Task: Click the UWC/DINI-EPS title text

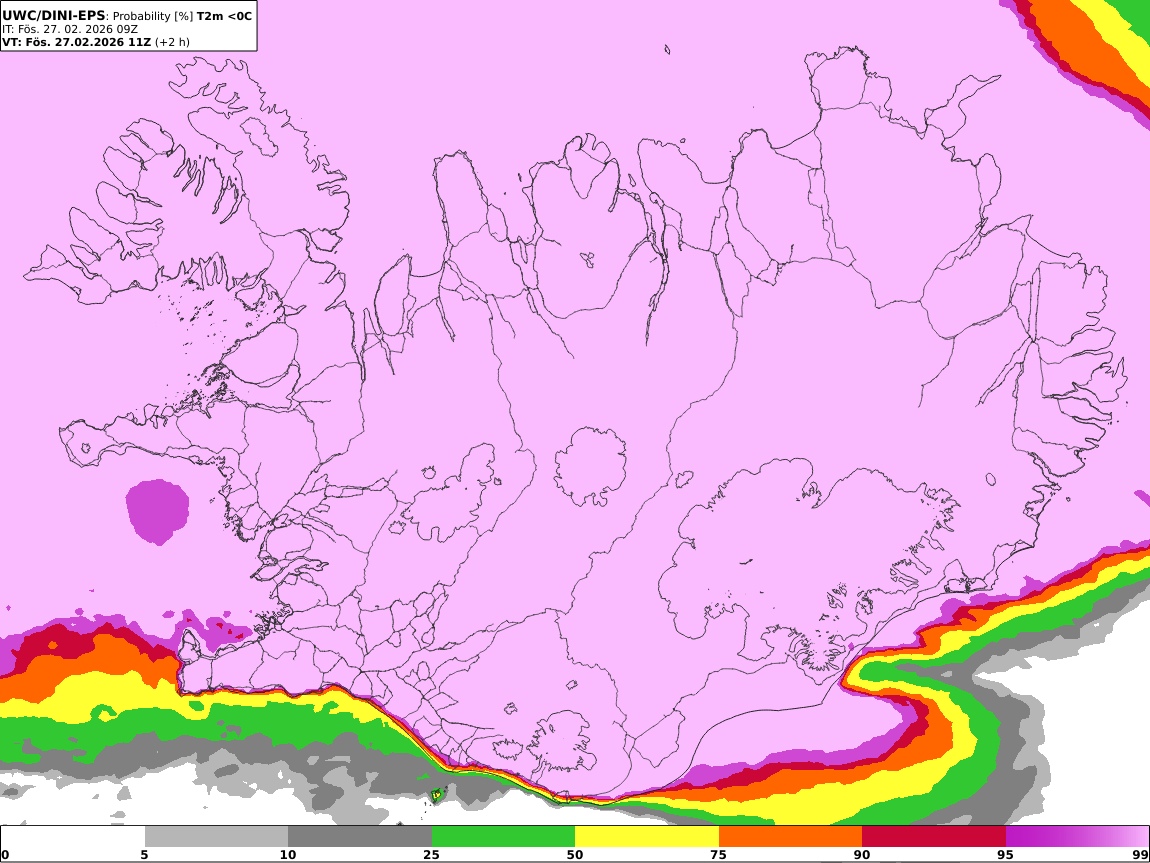Action: [x=54, y=15]
